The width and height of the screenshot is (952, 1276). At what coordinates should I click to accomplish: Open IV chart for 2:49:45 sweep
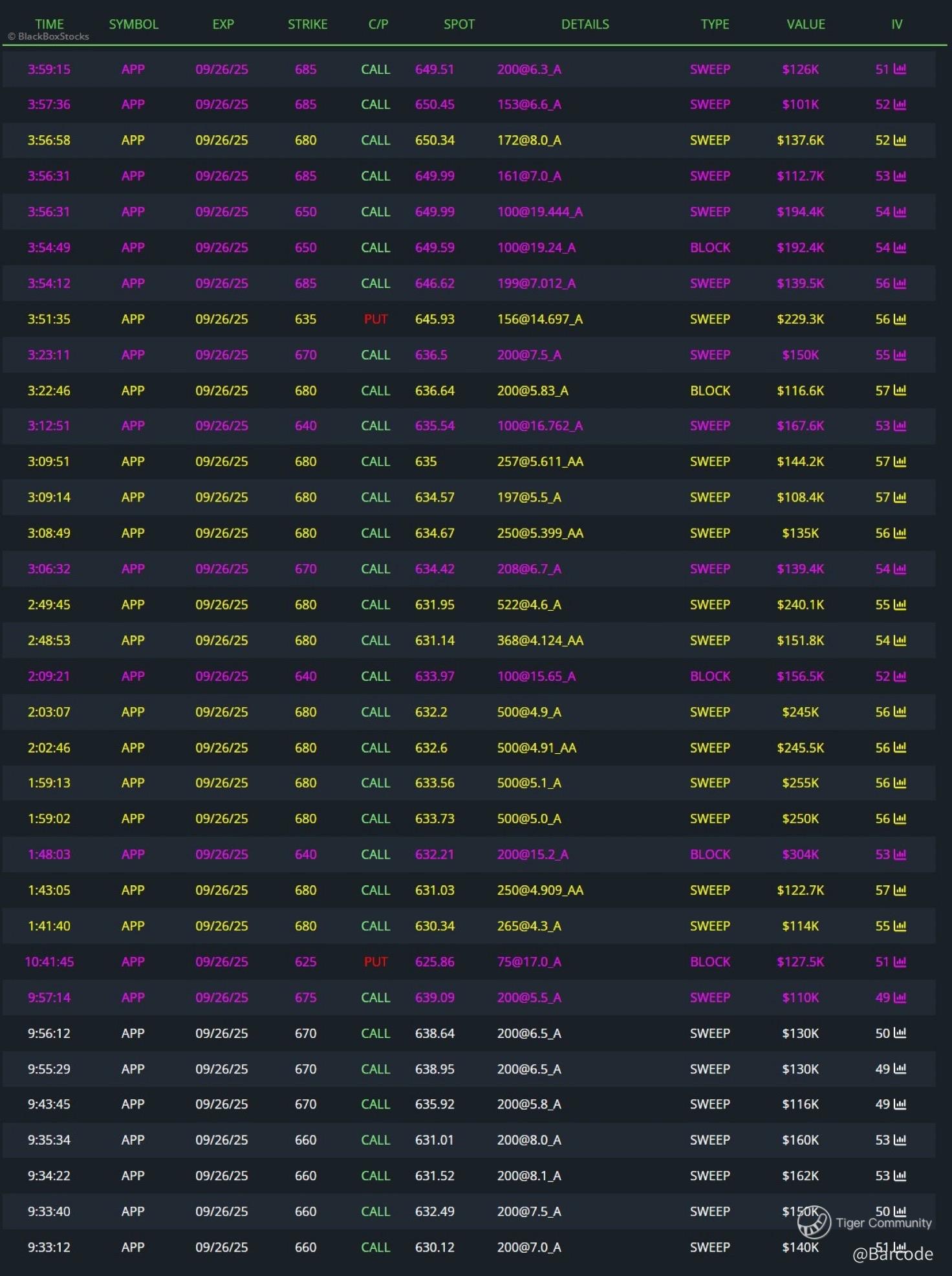900,604
